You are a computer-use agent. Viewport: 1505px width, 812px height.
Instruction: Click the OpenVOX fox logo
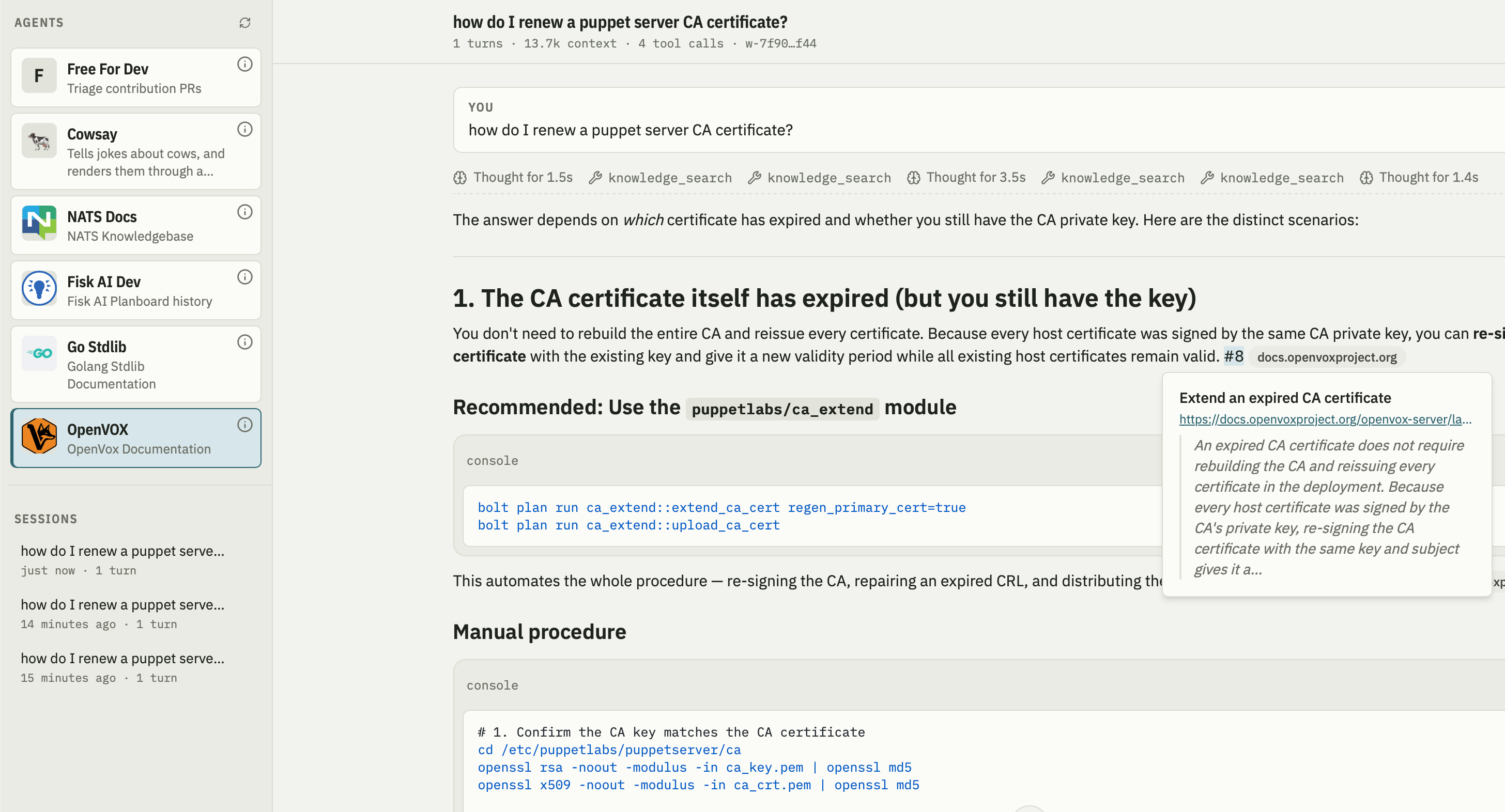tap(39, 436)
